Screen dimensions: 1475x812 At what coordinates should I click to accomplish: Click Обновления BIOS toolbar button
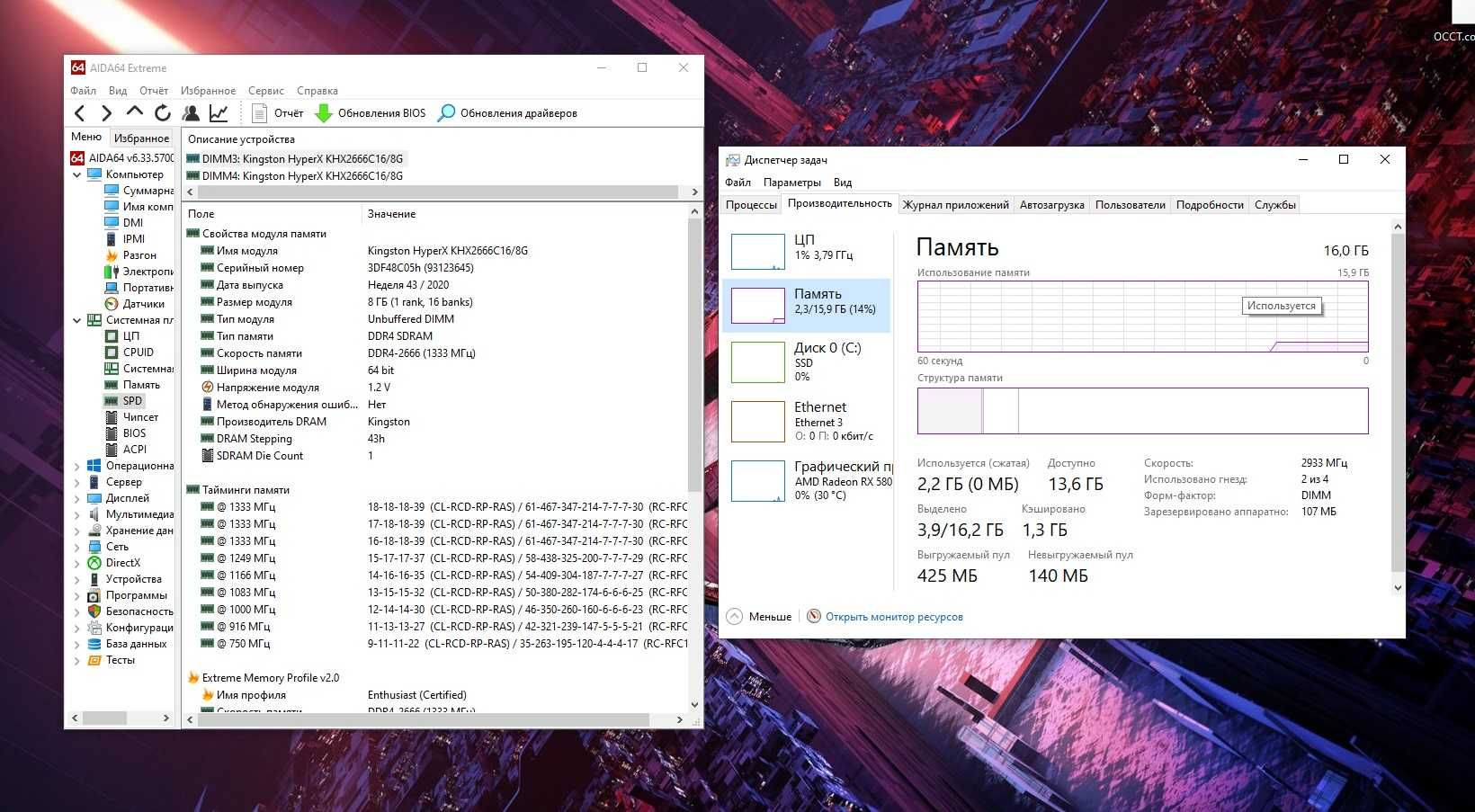pyautogui.click(x=370, y=113)
